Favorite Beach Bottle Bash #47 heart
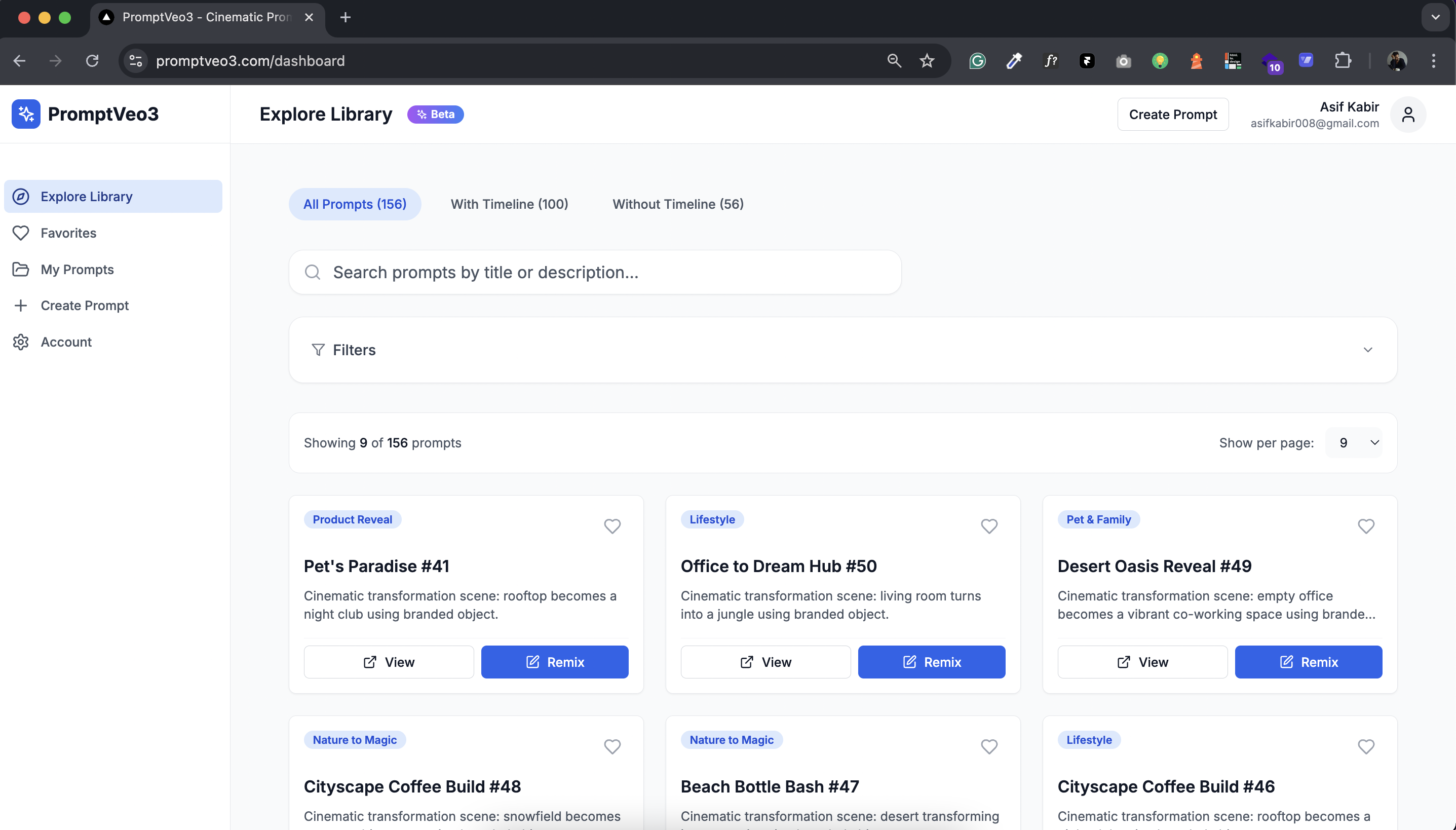The height and width of the screenshot is (830, 1456). pos(989,747)
